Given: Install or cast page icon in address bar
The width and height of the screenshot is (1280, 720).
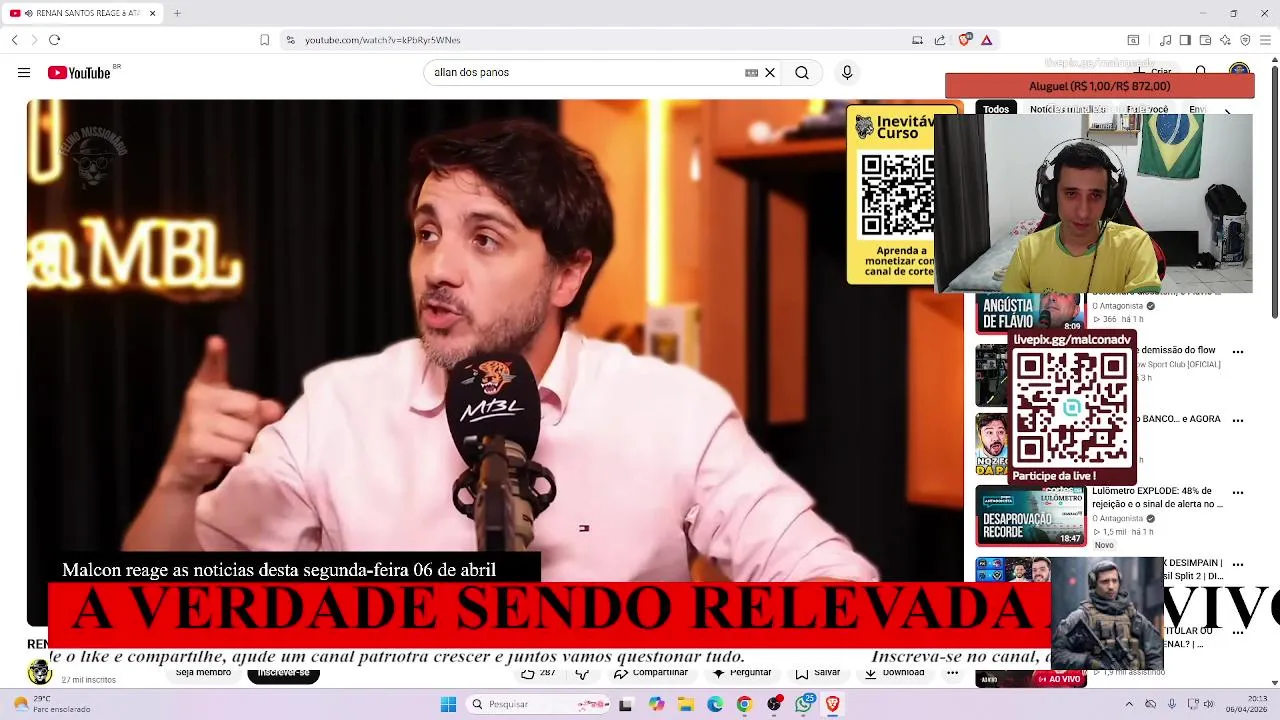Looking at the screenshot, I should coord(917,40).
